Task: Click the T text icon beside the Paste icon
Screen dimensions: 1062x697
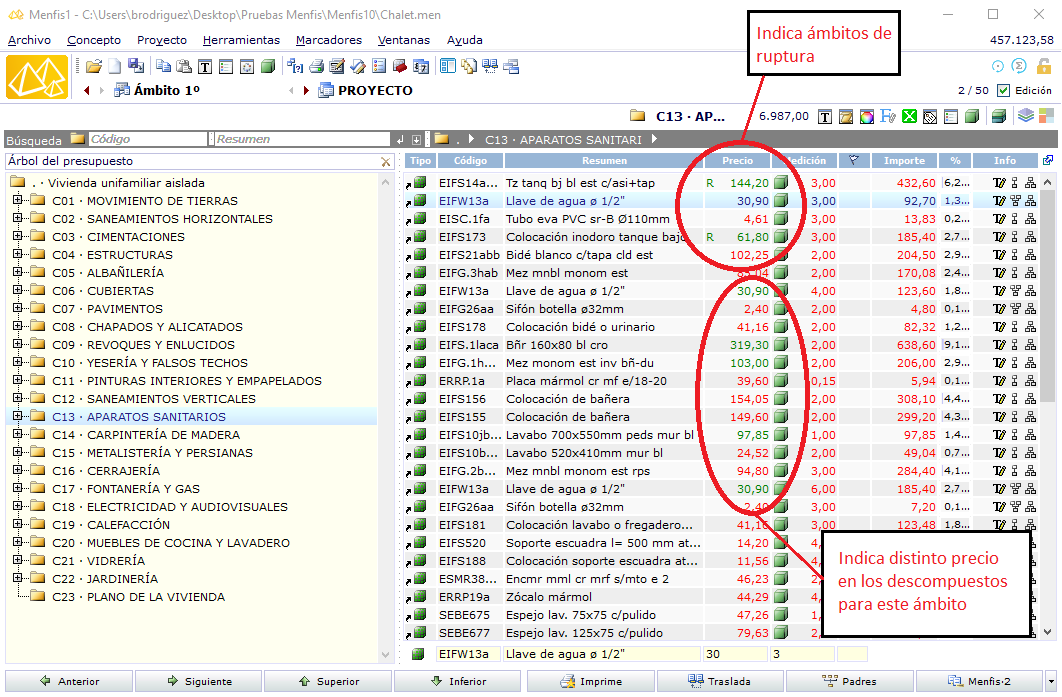Action: tap(205, 66)
